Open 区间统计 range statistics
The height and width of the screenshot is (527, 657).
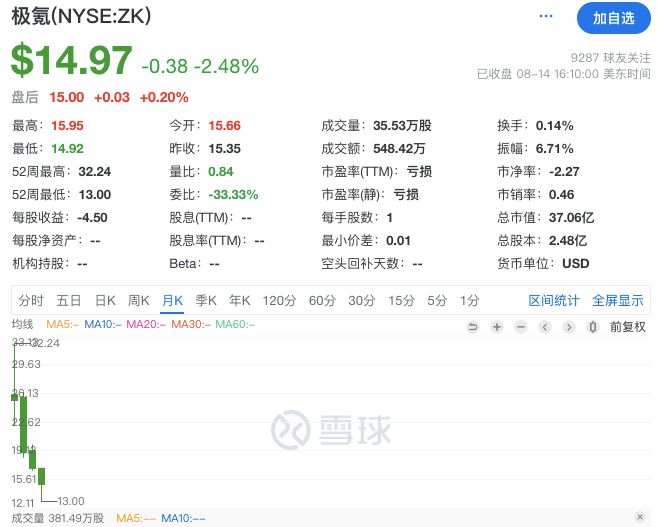(554, 300)
